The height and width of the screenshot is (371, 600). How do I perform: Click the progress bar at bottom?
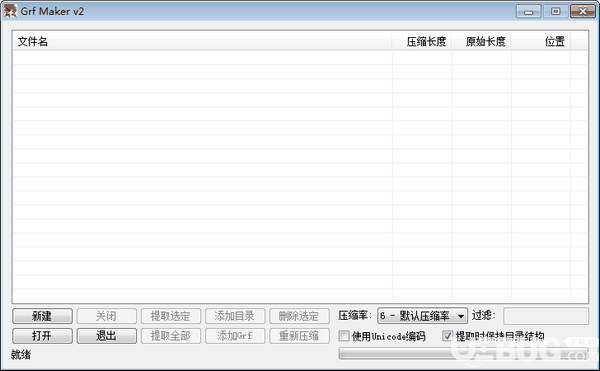click(463, 353)
